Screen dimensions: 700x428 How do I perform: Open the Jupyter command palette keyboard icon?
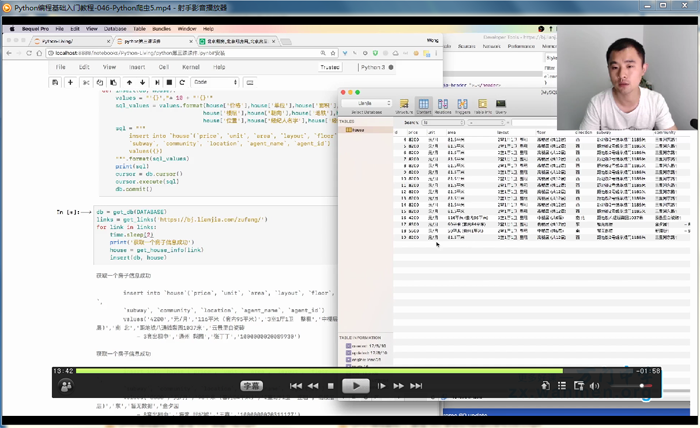(250, 83)
